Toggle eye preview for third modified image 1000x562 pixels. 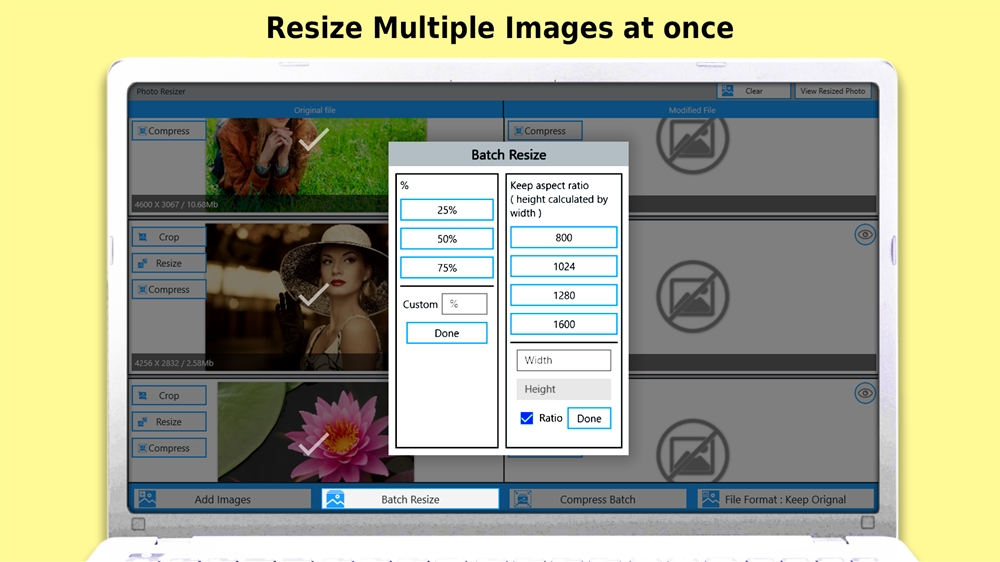click(x=865, y=393)
